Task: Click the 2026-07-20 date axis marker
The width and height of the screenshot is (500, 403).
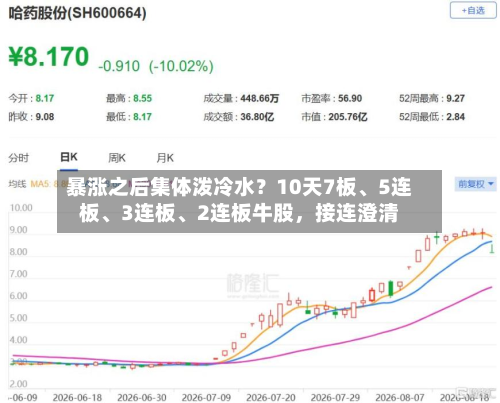Action: tap(271, 397)
